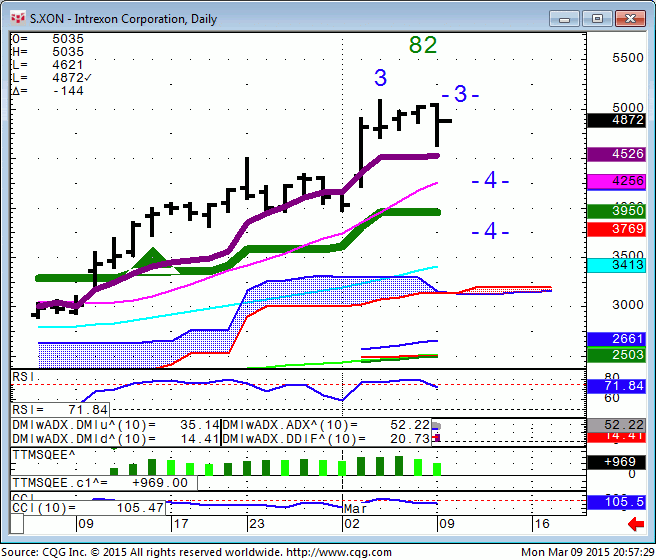
Task: Click the DMIwADX.DMIu^(10)= 35.14 readout
Action: (x=115, y=425)
